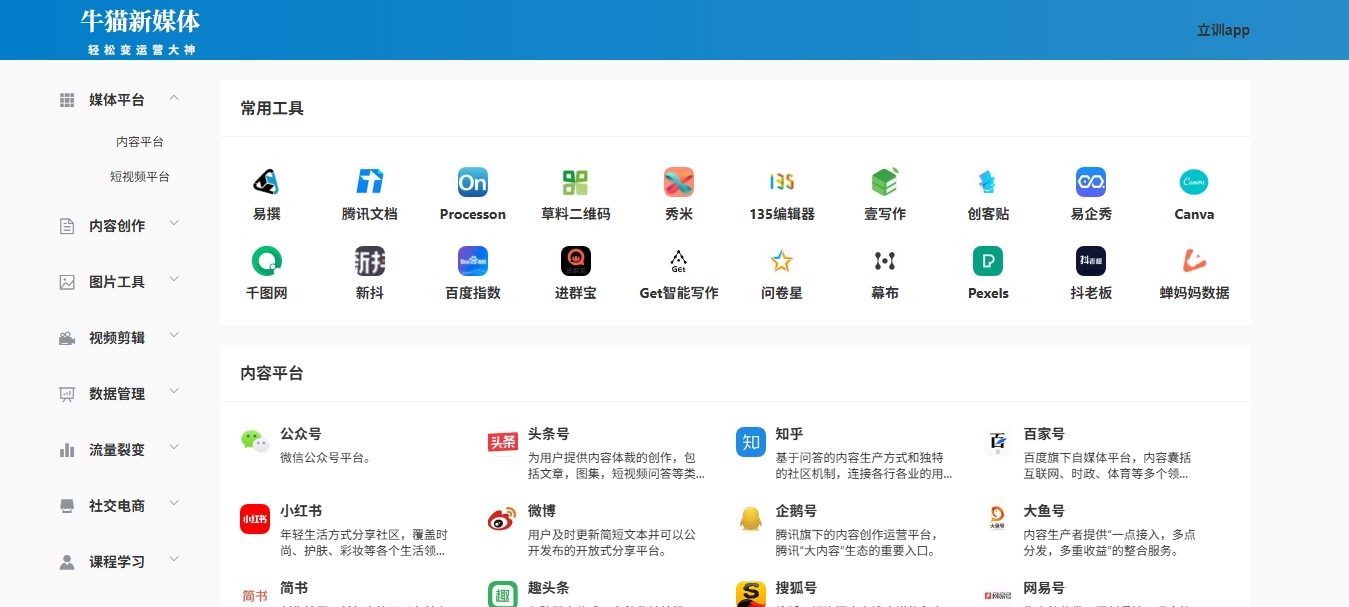Select the 内容平台 sidebar submenu item

click(x=140, y=142)
